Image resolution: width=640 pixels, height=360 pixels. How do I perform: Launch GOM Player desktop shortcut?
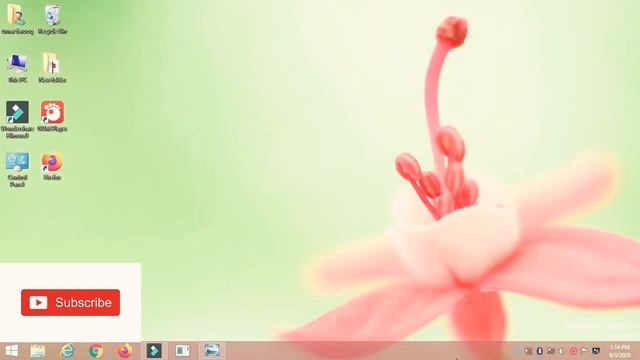coord(52,116)
